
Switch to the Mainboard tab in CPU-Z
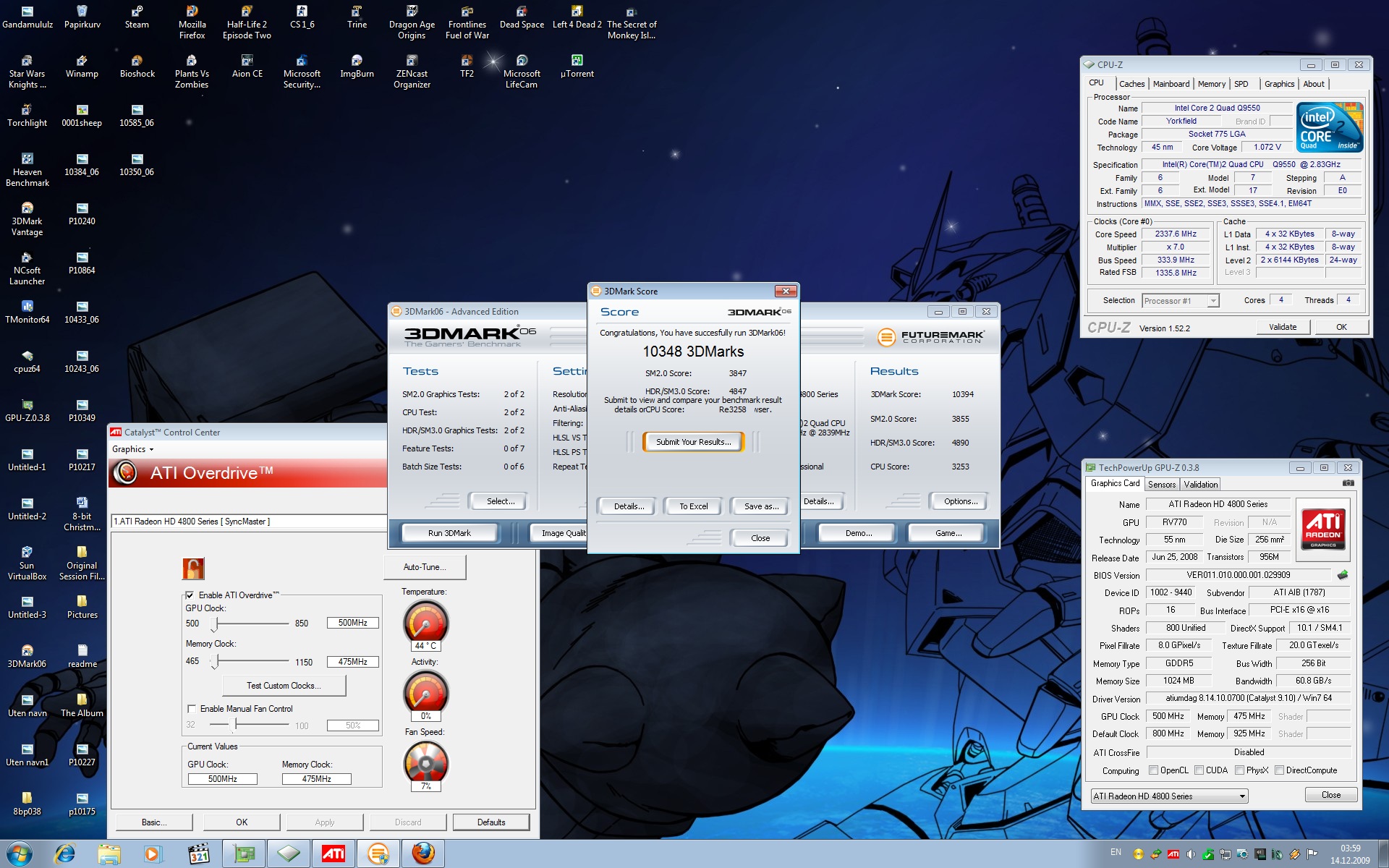(1171, 84)
